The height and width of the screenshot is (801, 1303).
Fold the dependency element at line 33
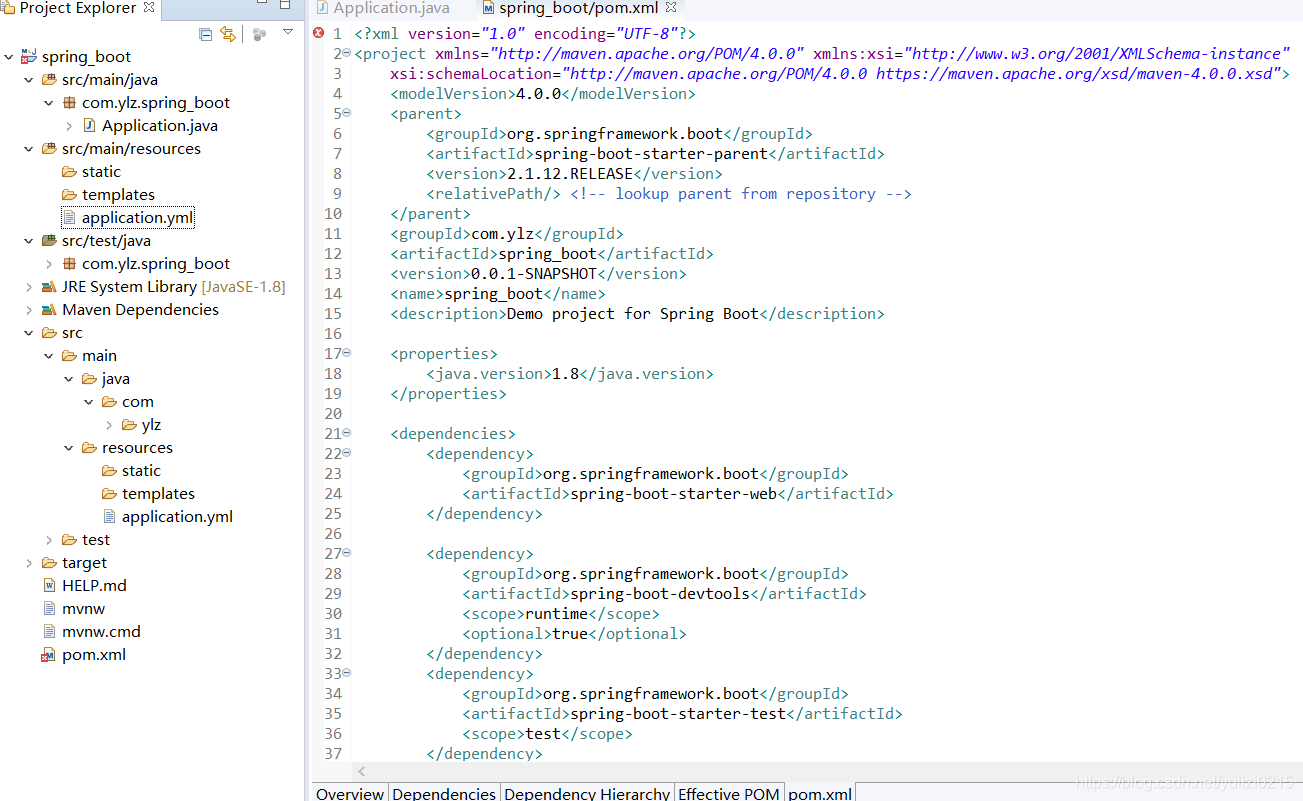point(347,673)
